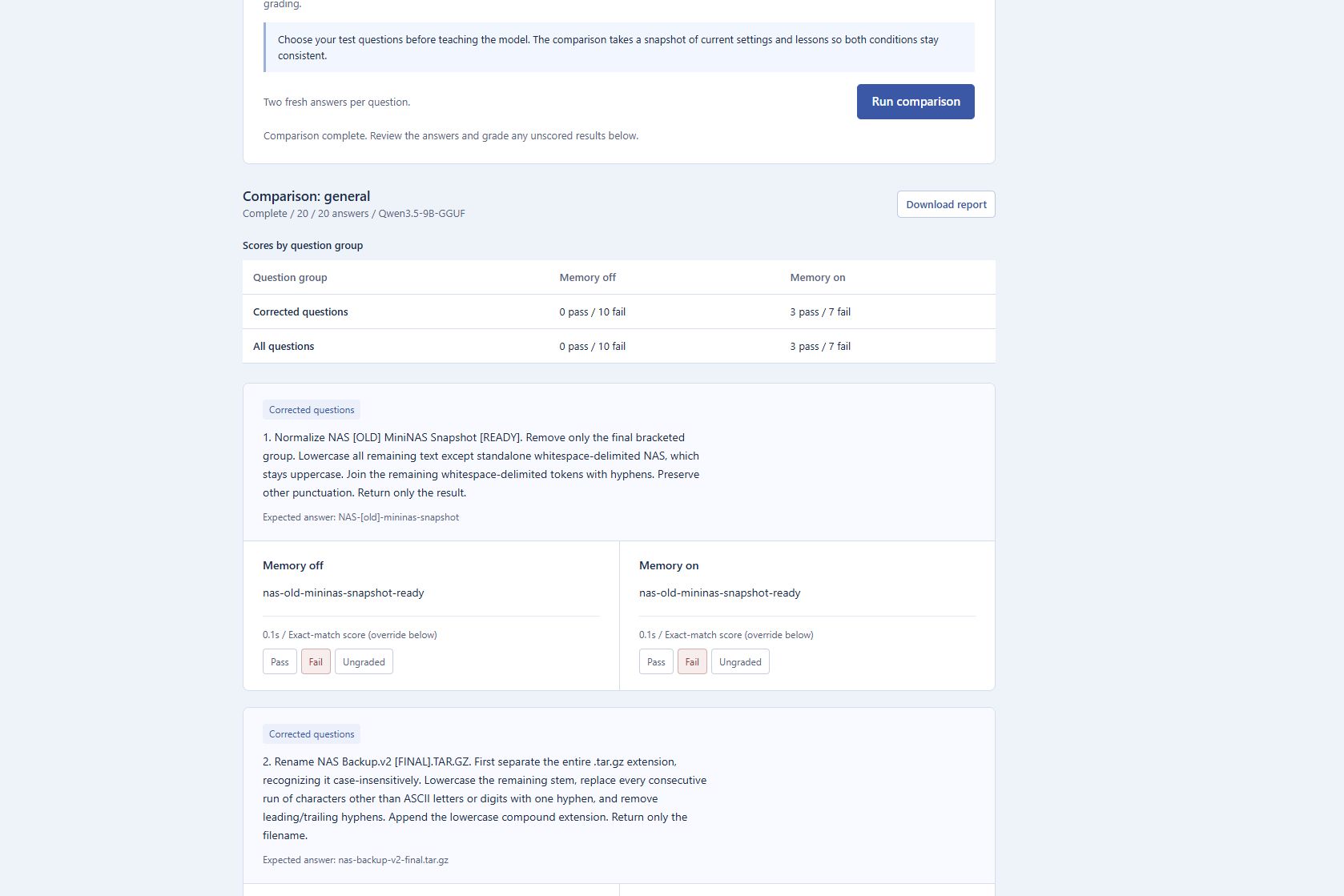Click the question 2 'Rename NAS Backup.v2' prompt text
Image resolution: width=1344 pixels, height=896 pixels.
click(485, 798)
